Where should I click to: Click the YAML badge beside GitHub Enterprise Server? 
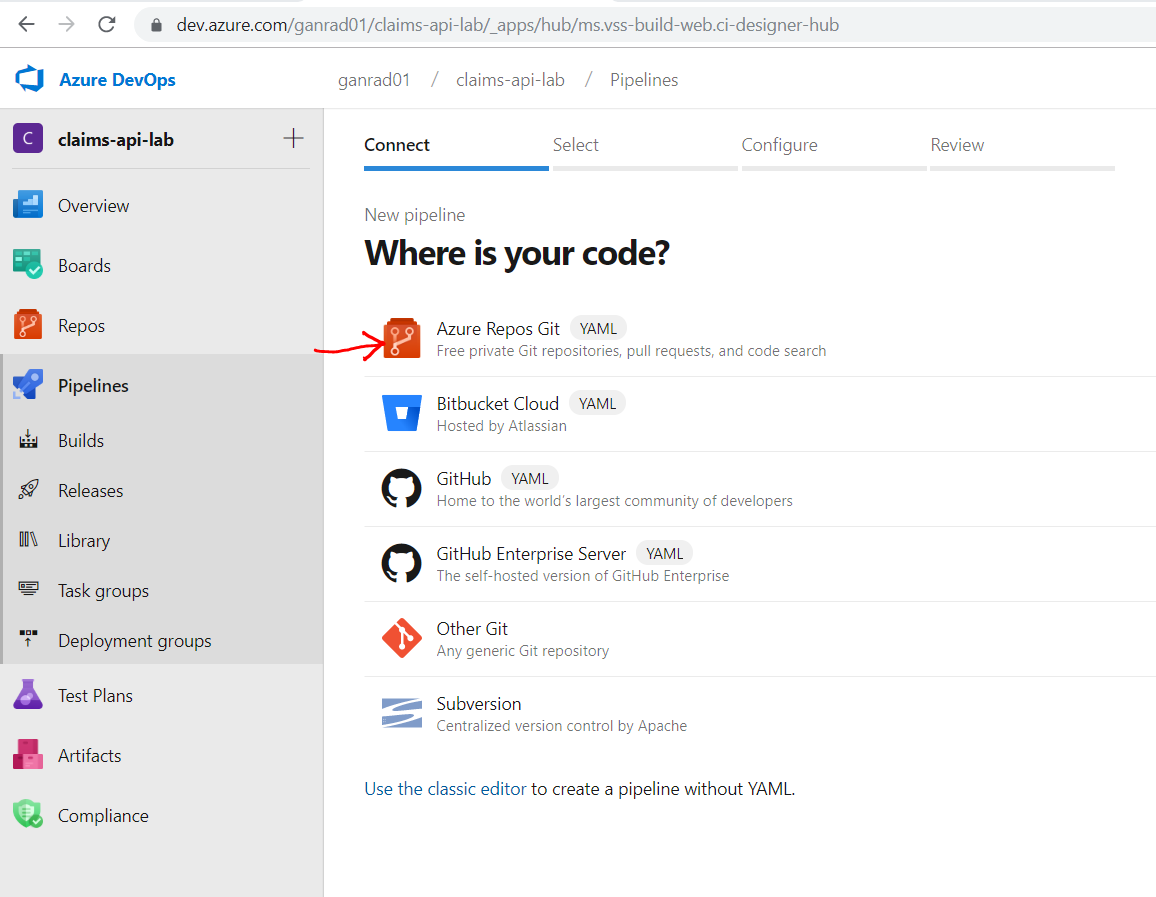[x=664, y=554]
